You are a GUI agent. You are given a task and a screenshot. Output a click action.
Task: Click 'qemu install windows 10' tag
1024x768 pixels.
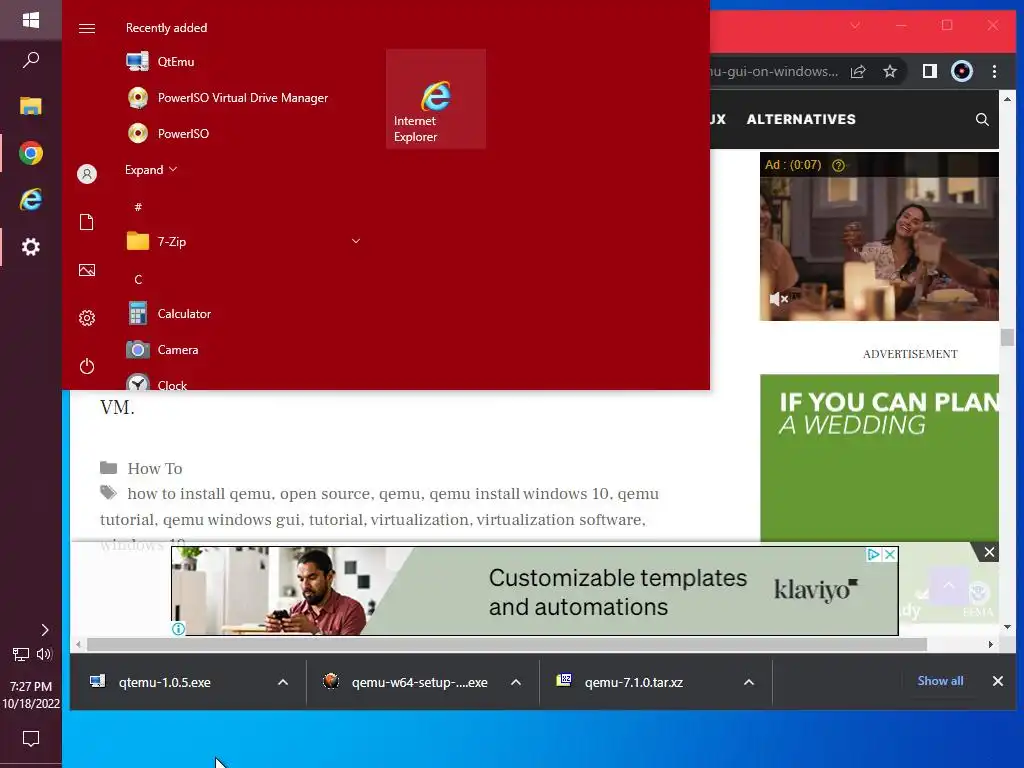click(x=519, y=494)
